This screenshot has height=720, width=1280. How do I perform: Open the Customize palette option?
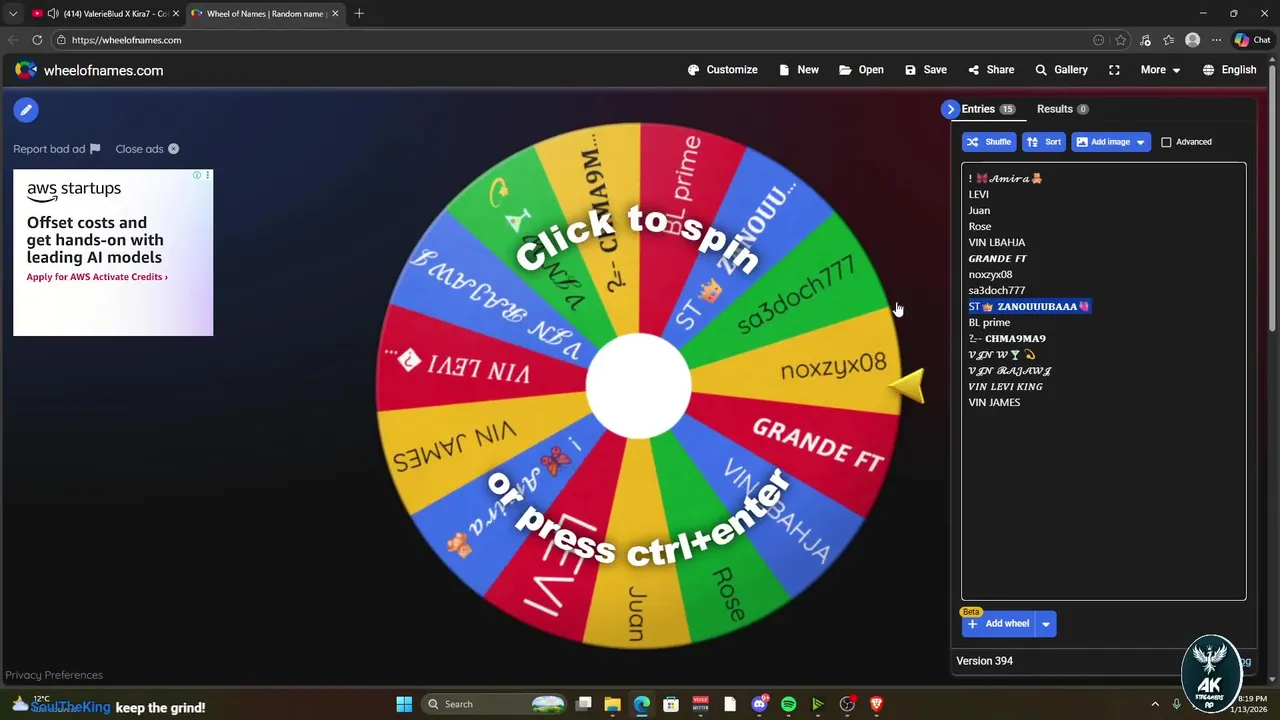tap(722, 70)
